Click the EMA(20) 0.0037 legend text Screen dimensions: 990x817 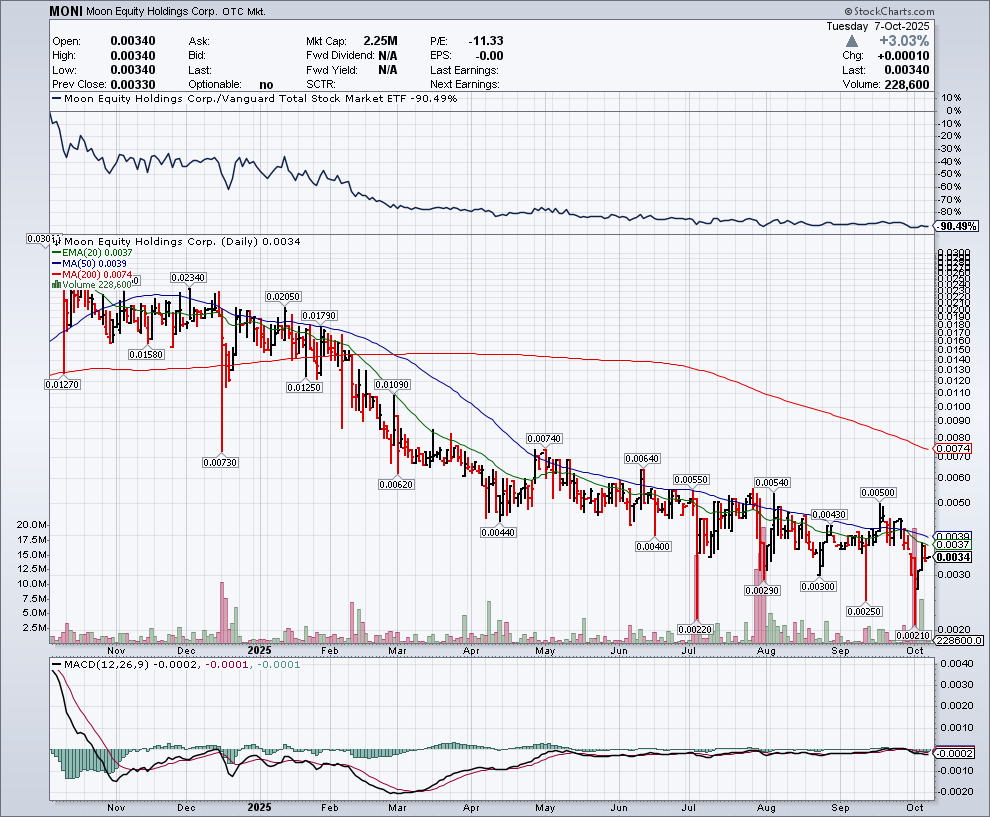(x=97, y=253)
